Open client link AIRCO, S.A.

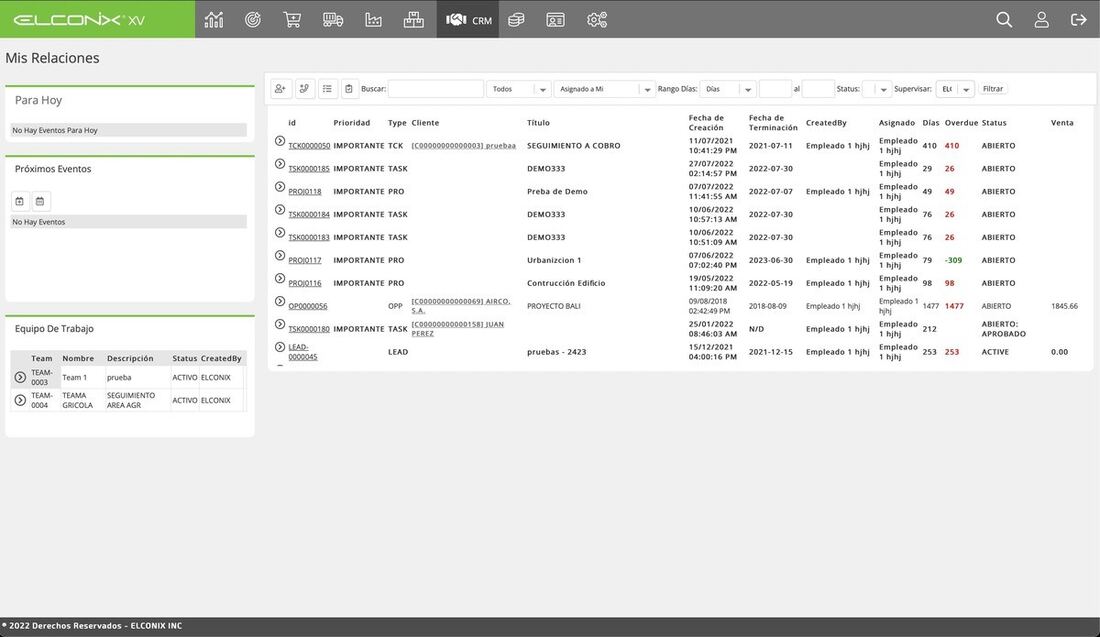pyautogui.click(x=461, y=306)
